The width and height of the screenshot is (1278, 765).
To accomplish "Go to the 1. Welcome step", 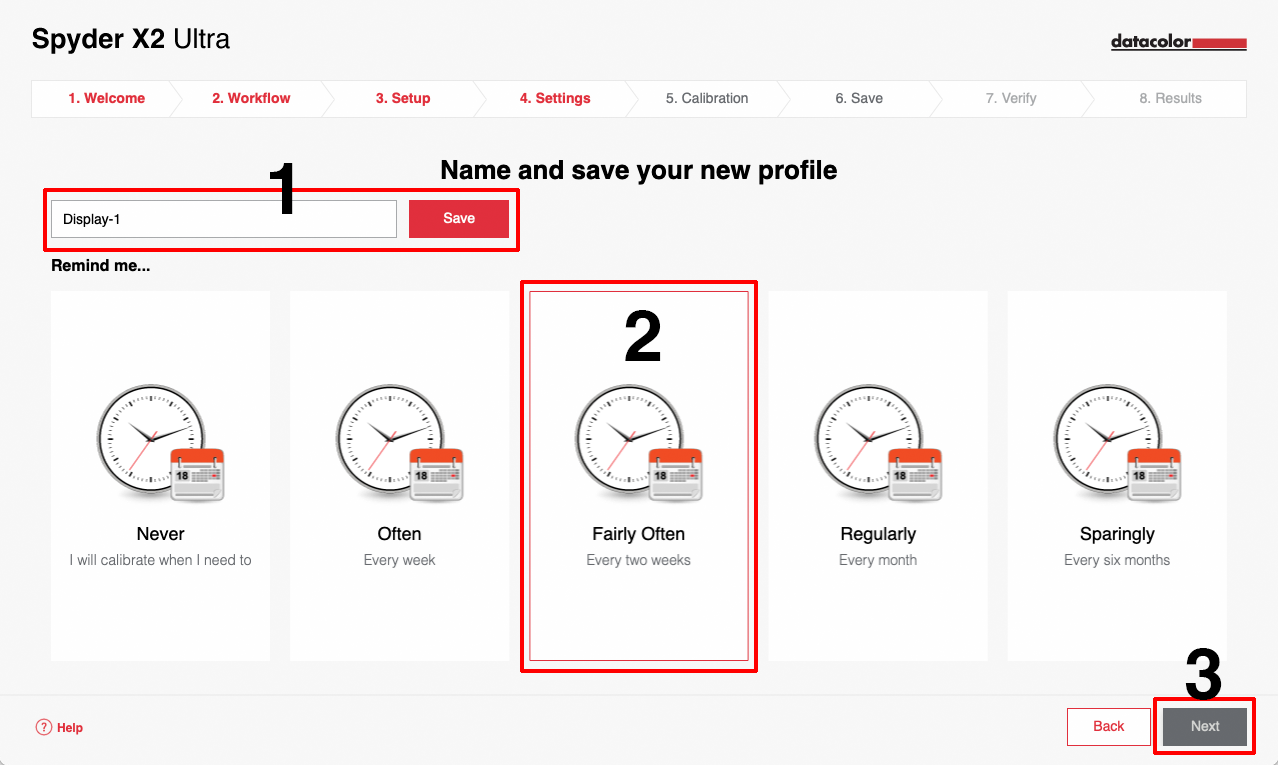I will point(106,98).
